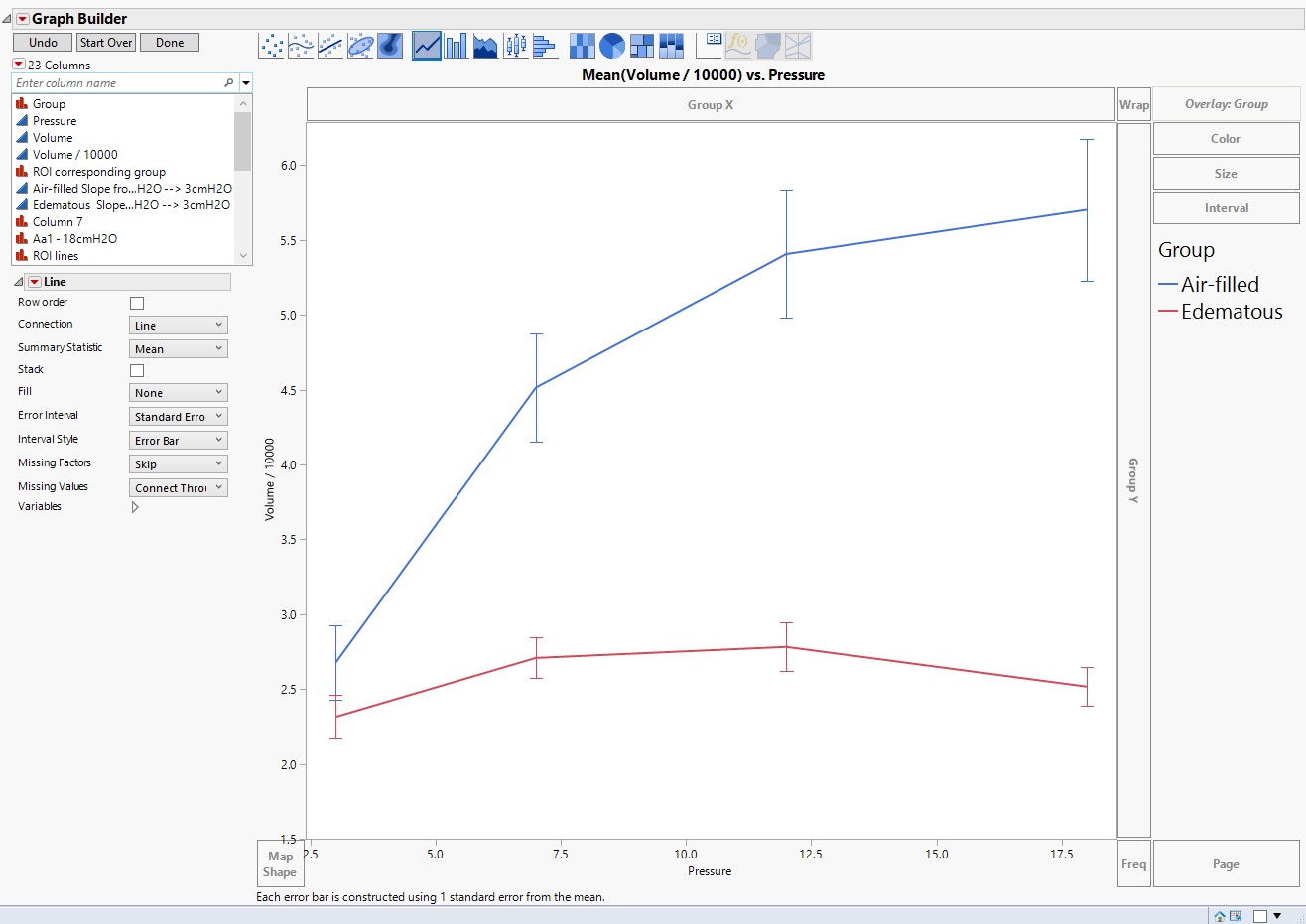Open the Interval Style dropdown
This screenshot has height=924, width=1306.
(x=179, y=441)
